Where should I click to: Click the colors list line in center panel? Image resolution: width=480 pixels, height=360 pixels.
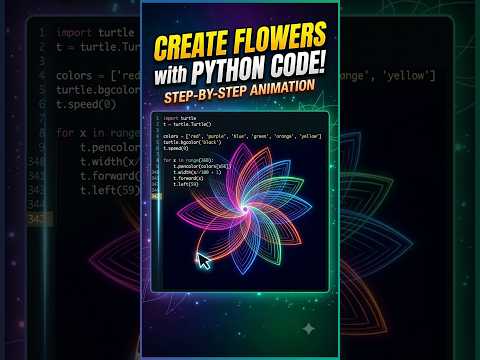[x=242, y=136]
